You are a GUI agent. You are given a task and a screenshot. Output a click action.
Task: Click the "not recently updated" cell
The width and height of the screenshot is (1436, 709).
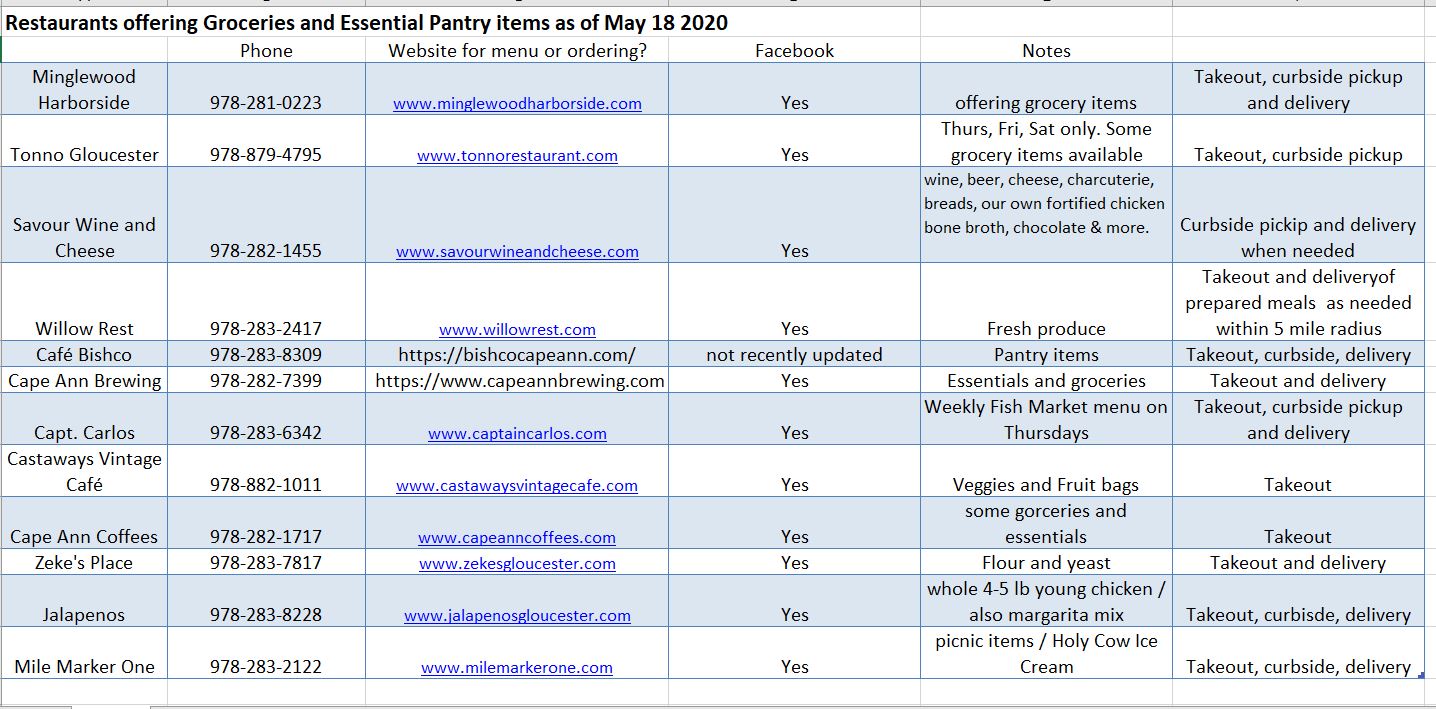pos(794,355)
